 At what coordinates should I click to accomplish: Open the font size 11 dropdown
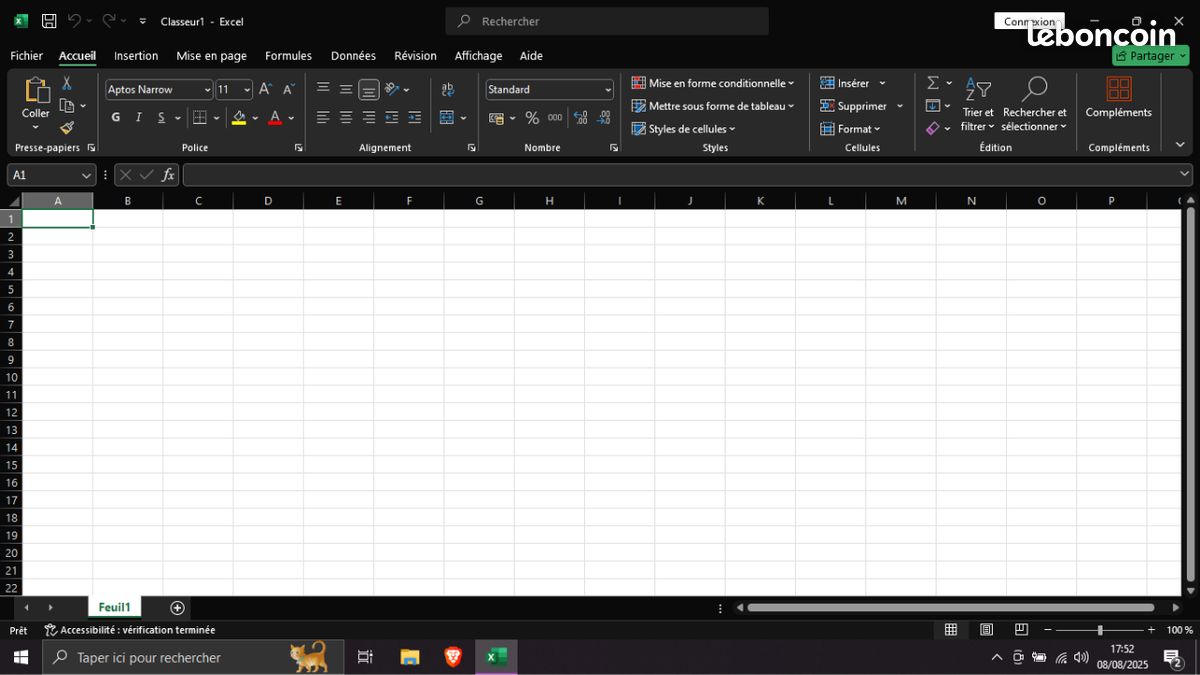click(x=247, y=90)
